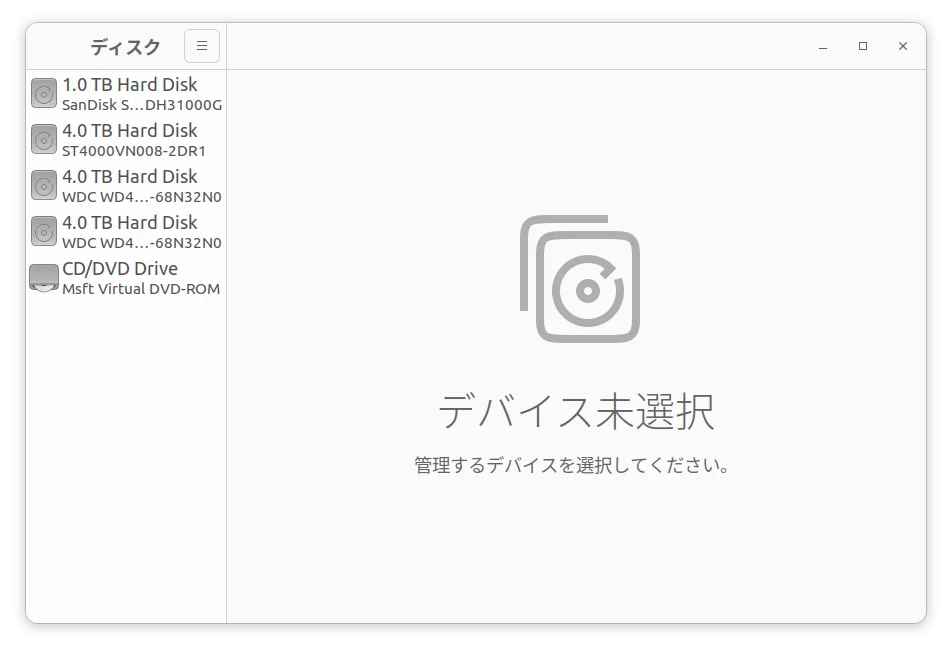The image size is (952, 652).
Task: Select the Msft Virtual DVD-ROM text
Action: [x=141, y=289]
